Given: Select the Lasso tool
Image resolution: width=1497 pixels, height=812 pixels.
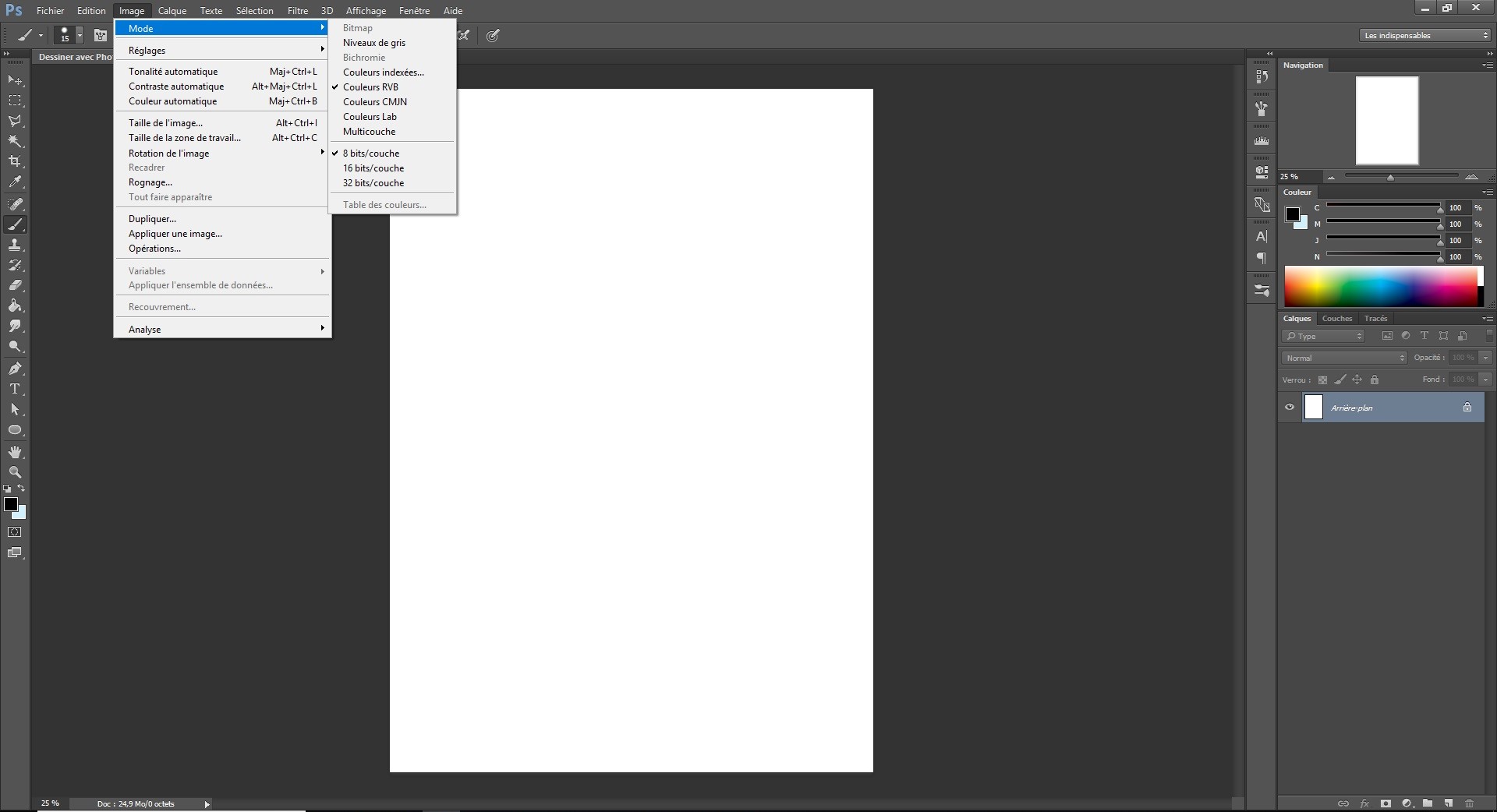Looking at the screenshot, I should click(x=16, y=119).
